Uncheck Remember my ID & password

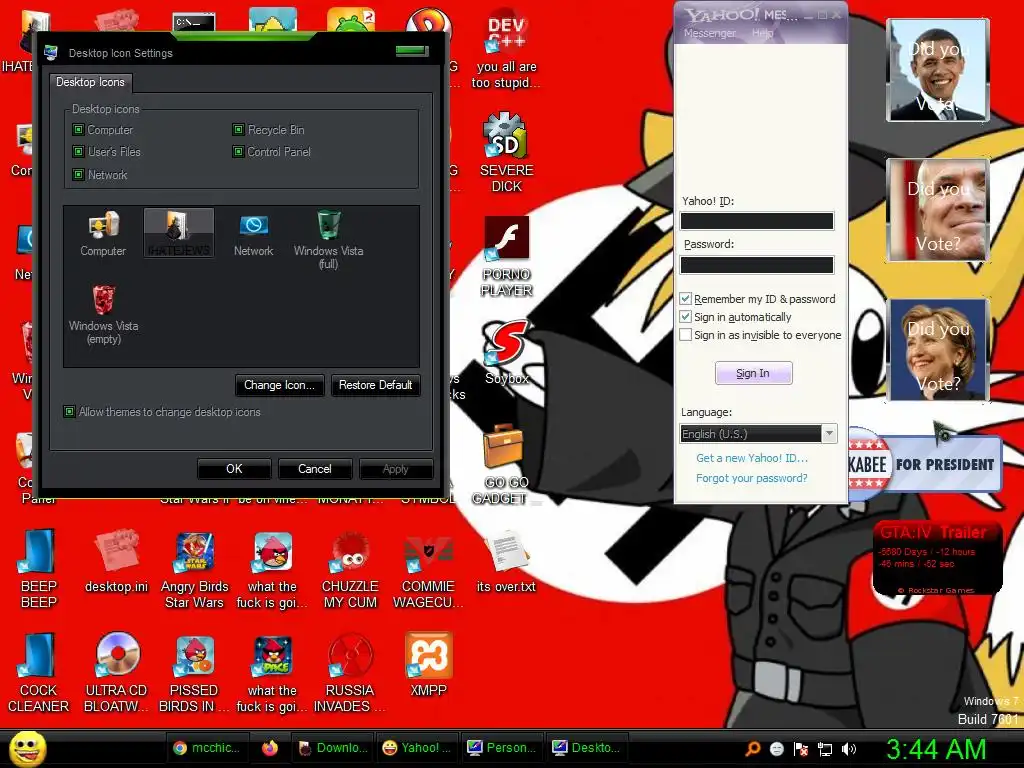[686, 298]
